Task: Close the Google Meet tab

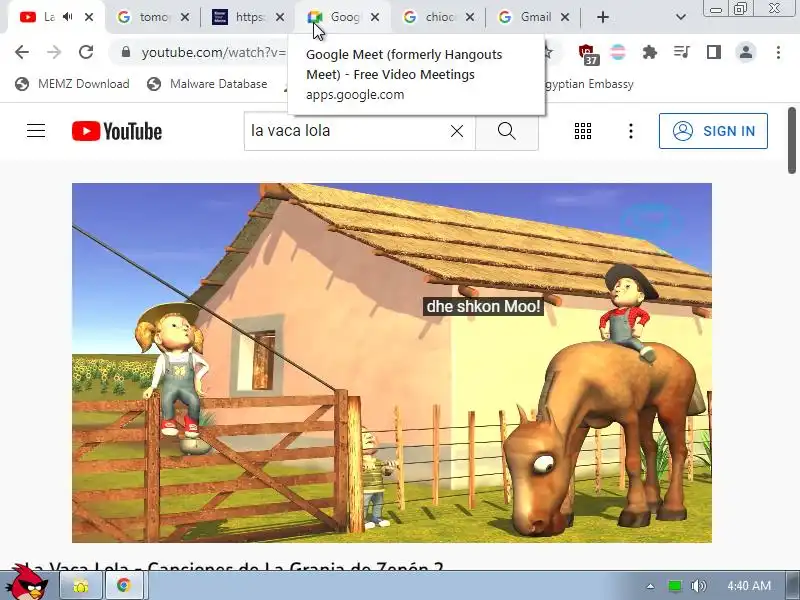Action: coord(374,17)
